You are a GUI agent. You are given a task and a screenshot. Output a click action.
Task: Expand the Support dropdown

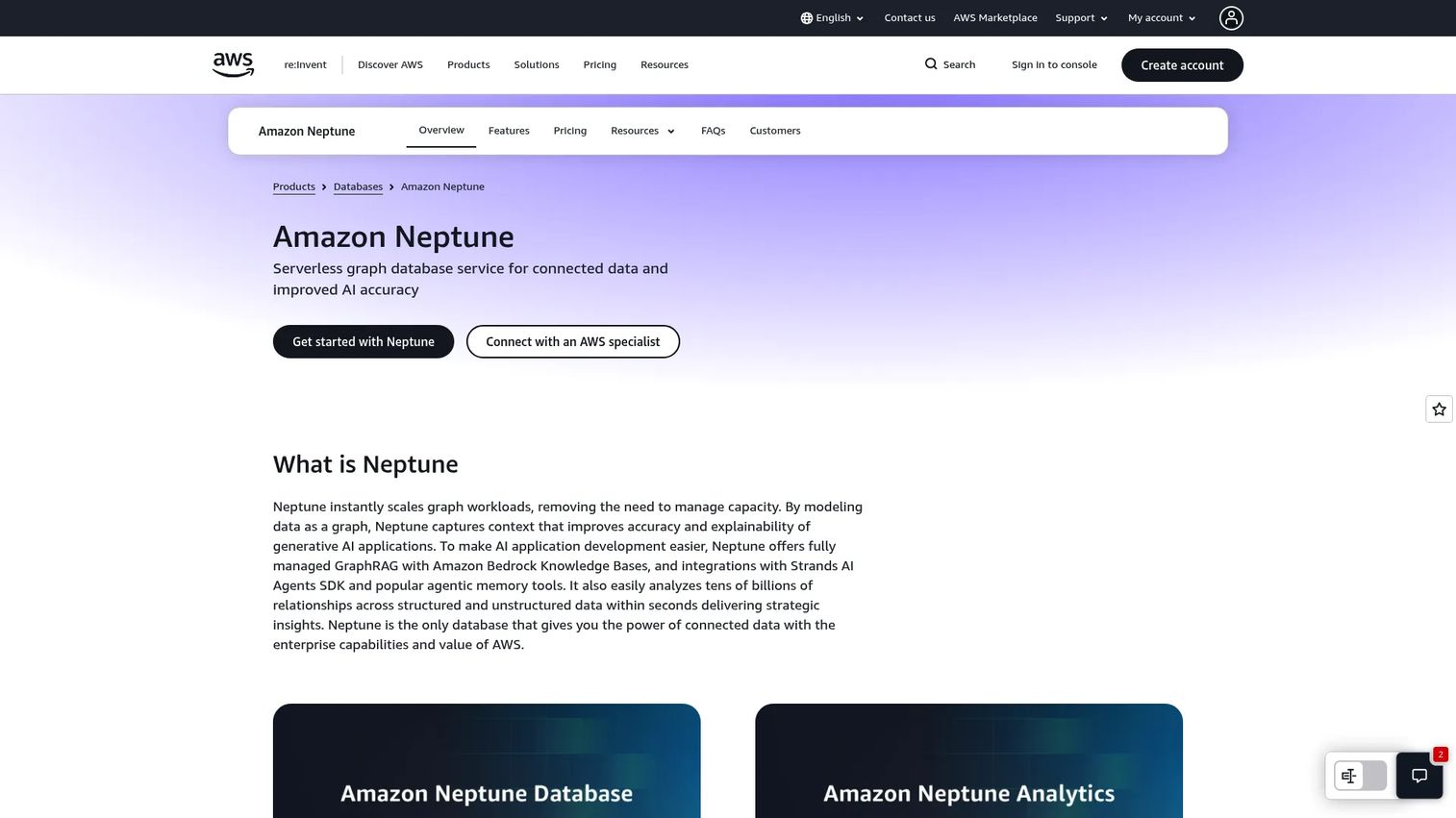1081,18
